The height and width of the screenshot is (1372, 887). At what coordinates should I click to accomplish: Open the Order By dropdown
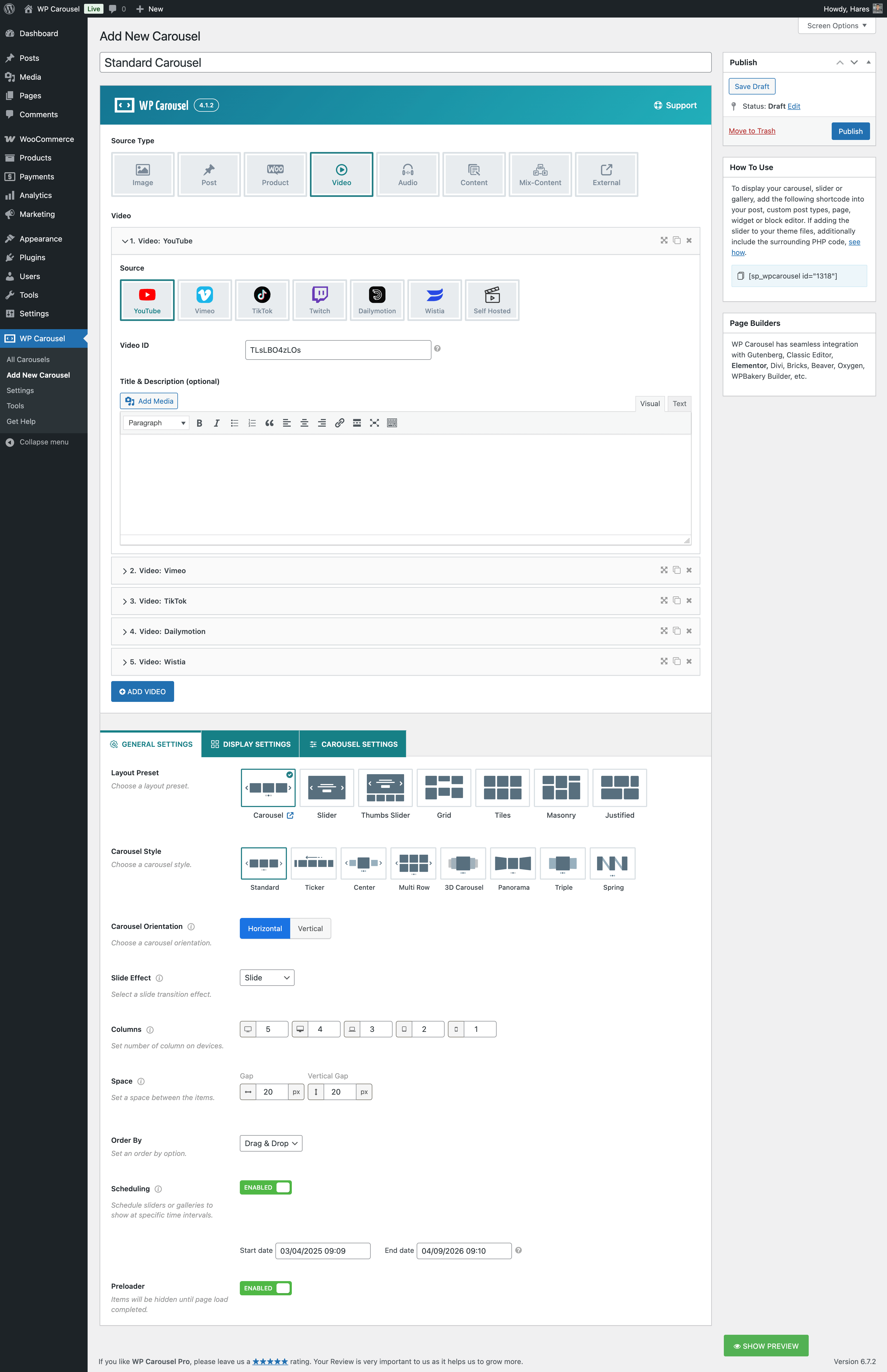click(271, 1143)
